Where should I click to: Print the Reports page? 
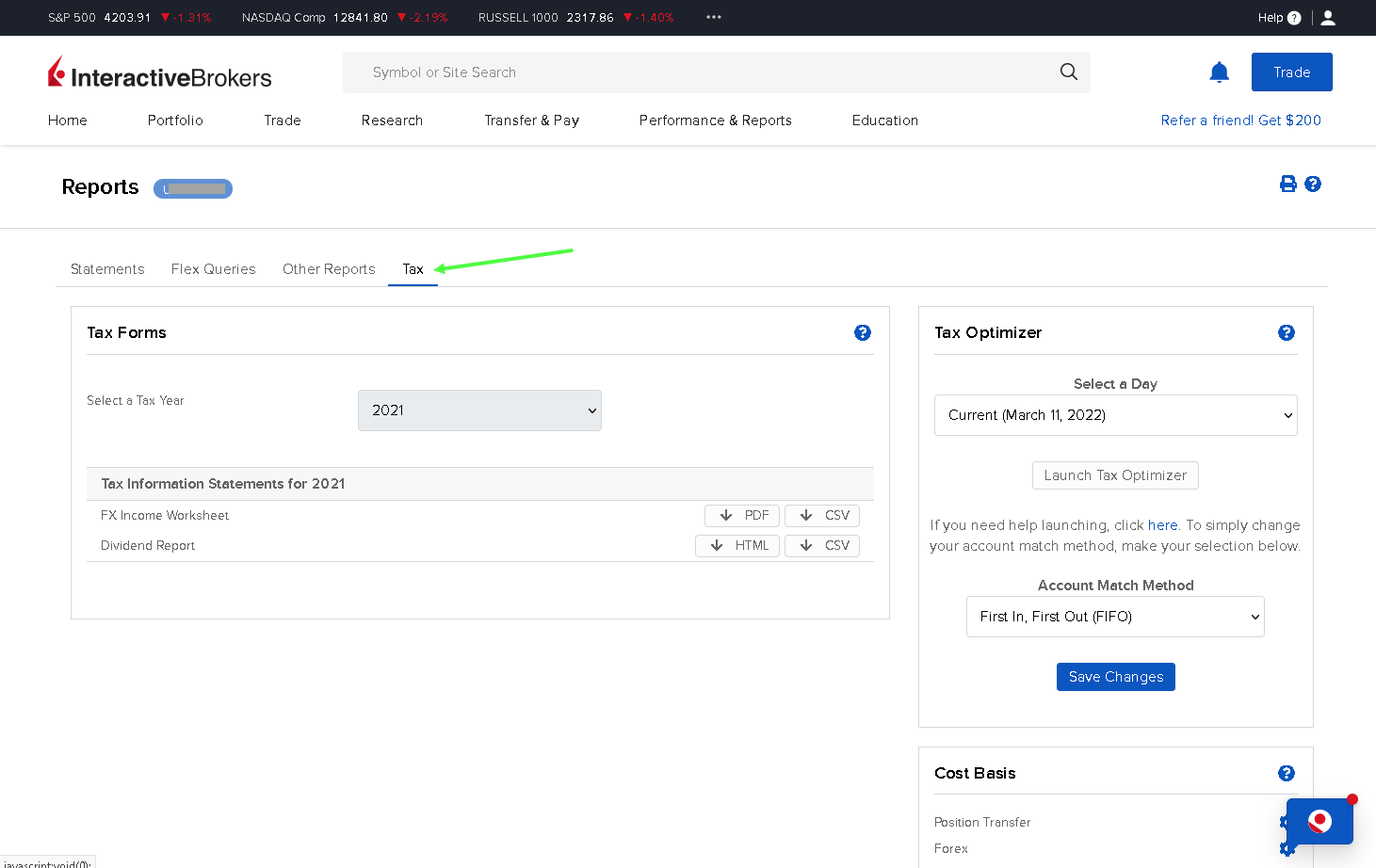[x=1288, y=184]
